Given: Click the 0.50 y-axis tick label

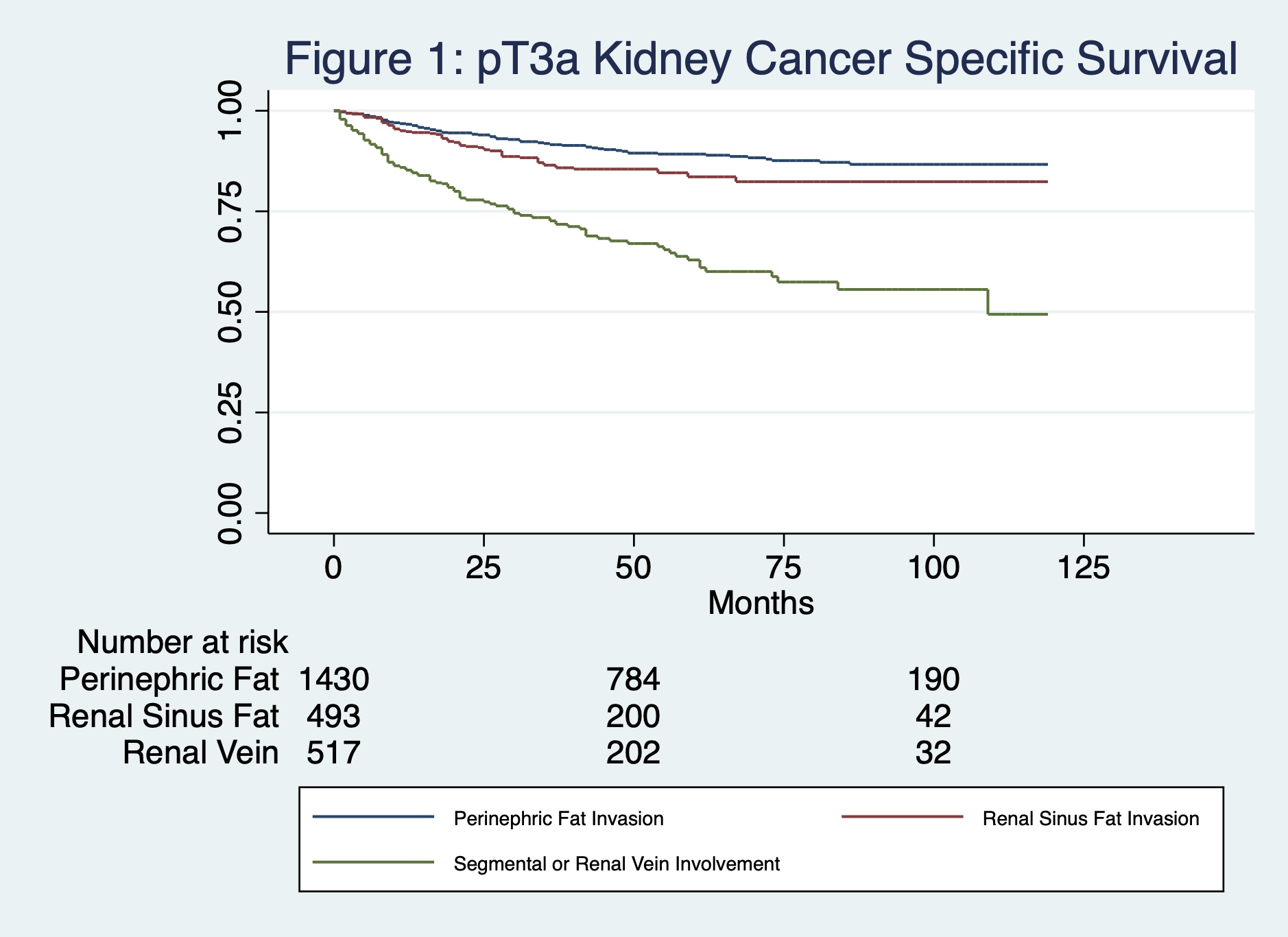Looking at the screenshot, I should tap(231, 312).
